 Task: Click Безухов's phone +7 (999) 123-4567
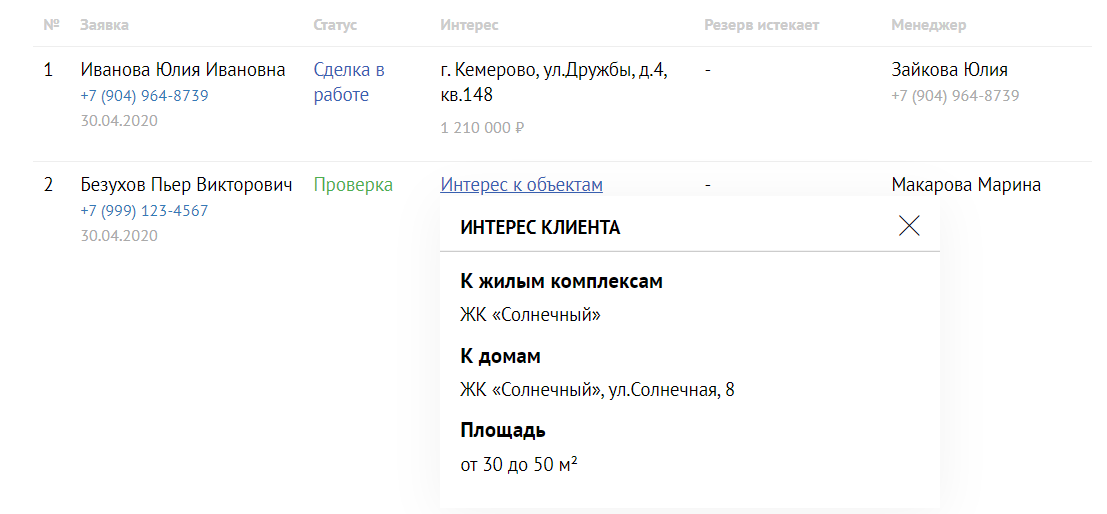pos(145,210)
